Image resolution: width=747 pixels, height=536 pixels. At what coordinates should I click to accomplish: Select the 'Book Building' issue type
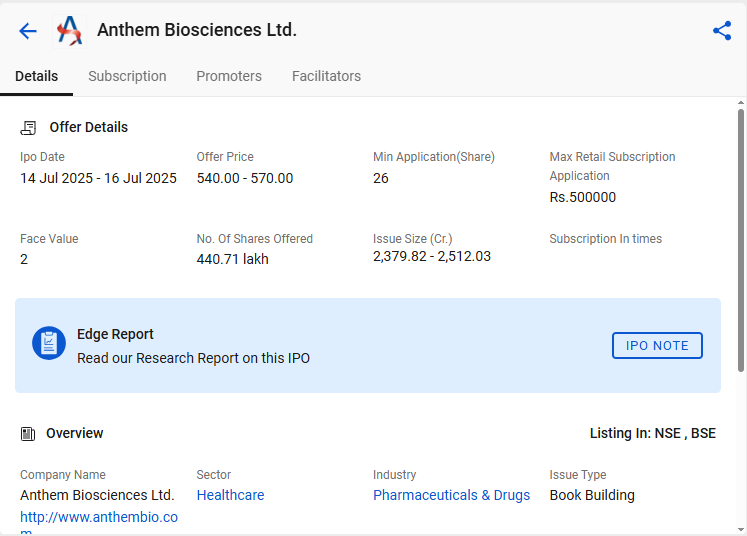pos(592,495)
